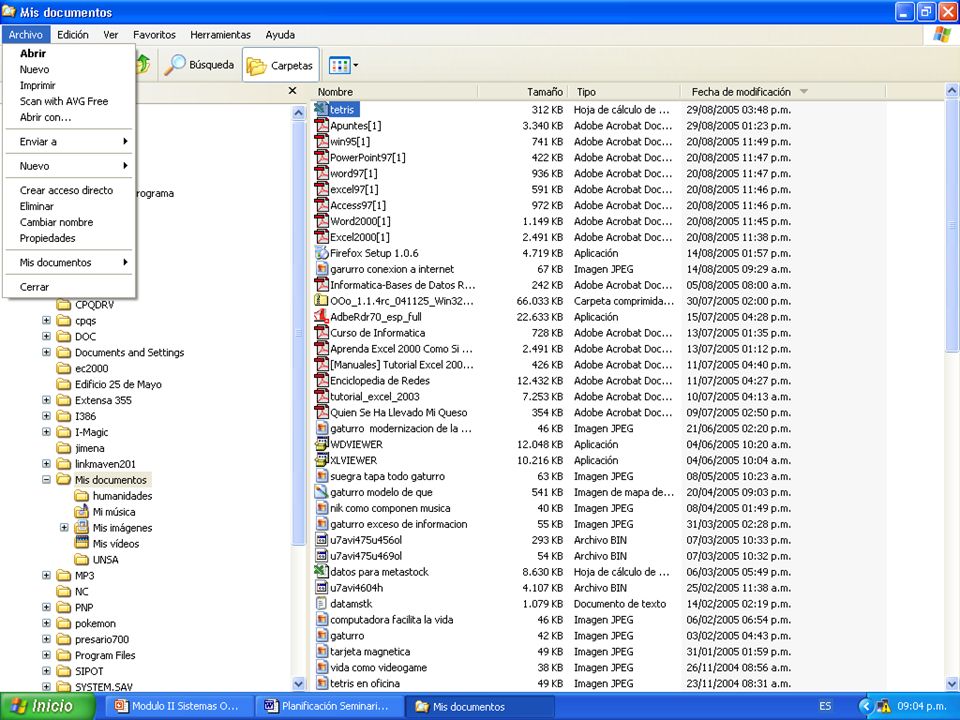Expand Documents and Settings tree node
The image size is (960, 720).
coord(46,352)
